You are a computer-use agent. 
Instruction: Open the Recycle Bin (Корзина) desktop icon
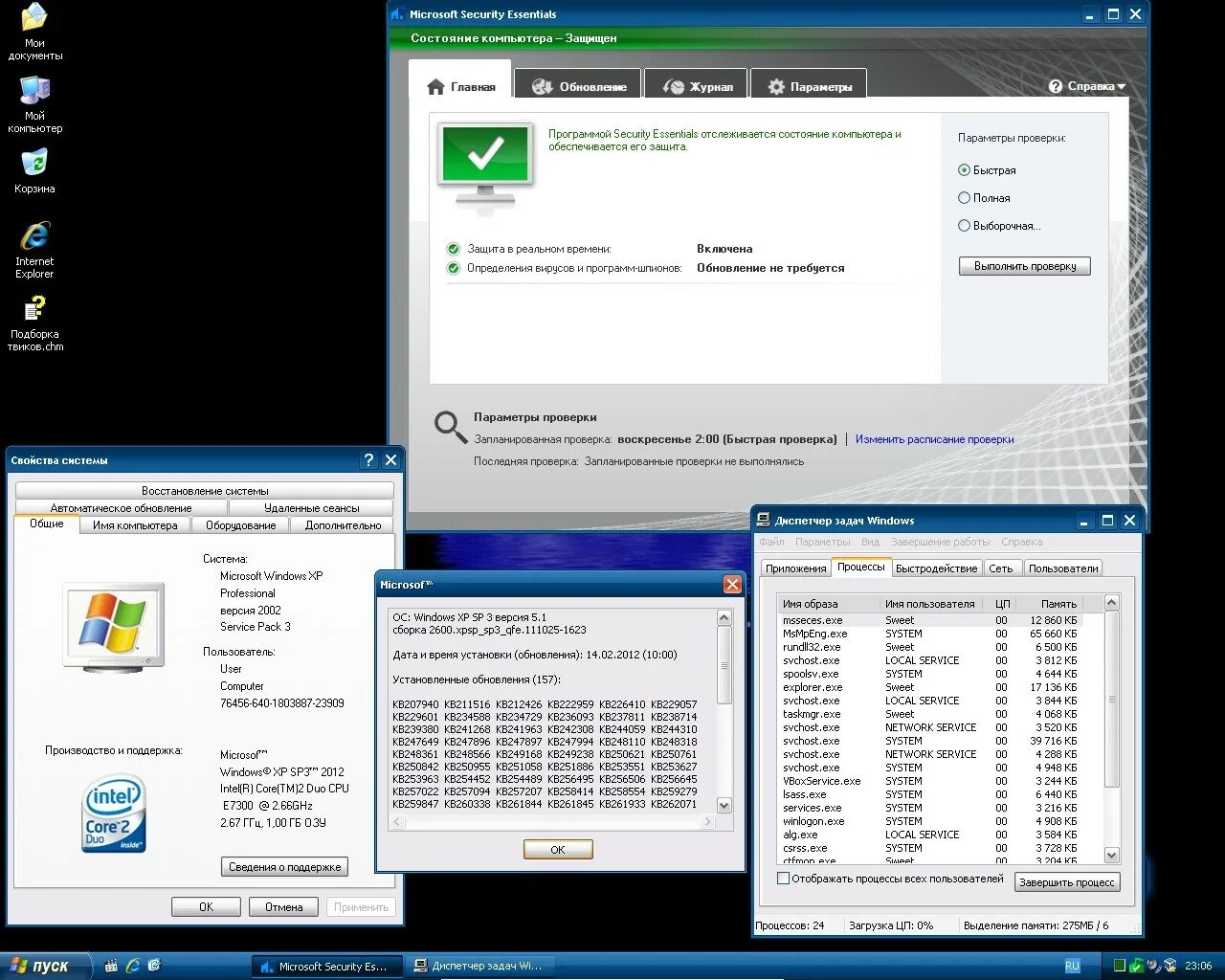click(x=34, y=171)
